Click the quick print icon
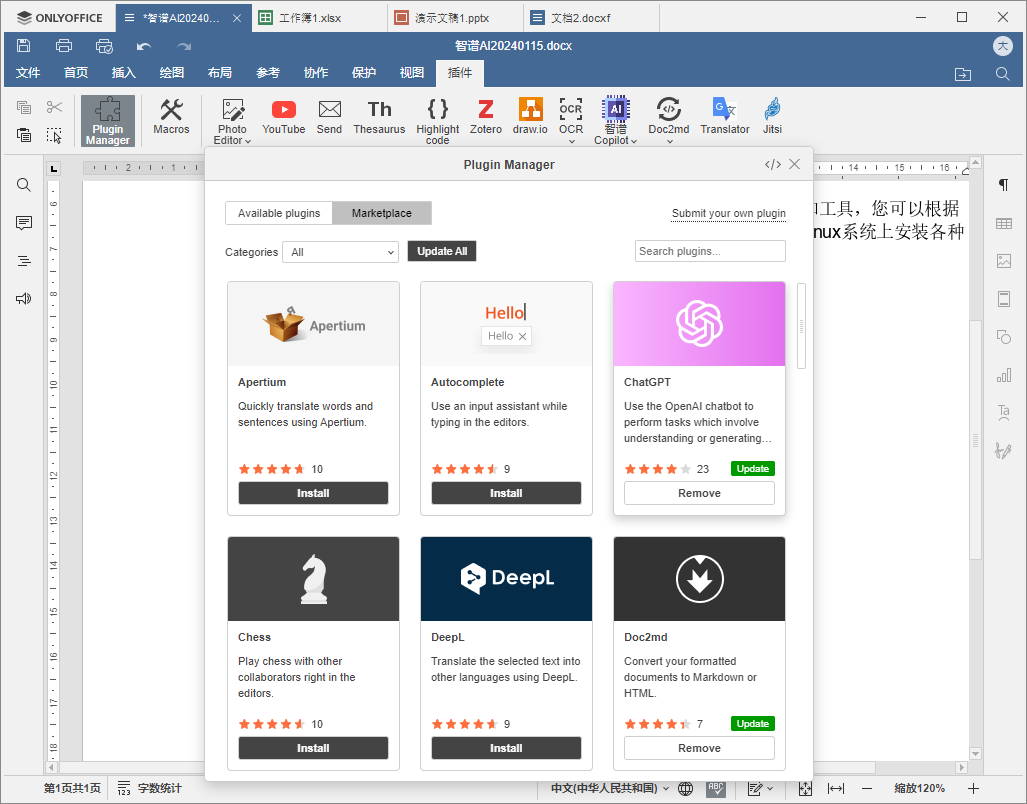This screenshot has height=804, width=1027. tap(104, 46)
